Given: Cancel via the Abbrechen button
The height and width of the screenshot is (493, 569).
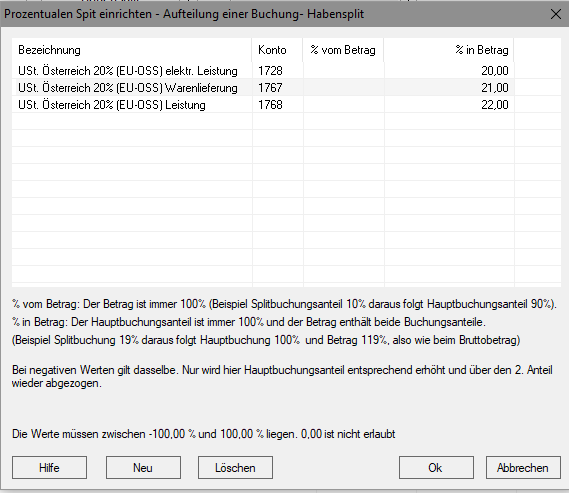Looking at the screenshot, I should (523, 467).
